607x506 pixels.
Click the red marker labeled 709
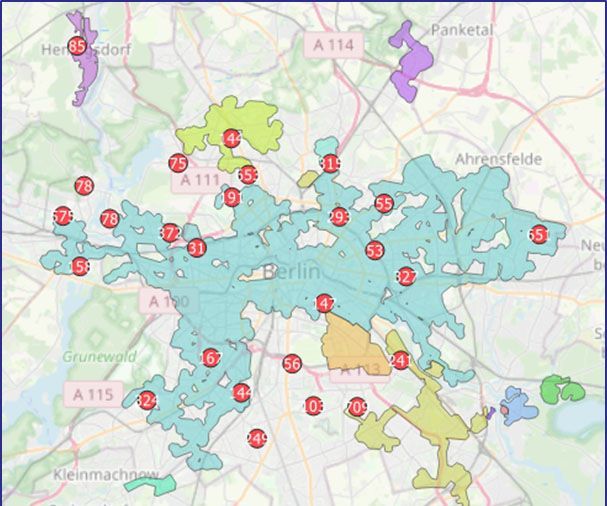pos(357,407)
